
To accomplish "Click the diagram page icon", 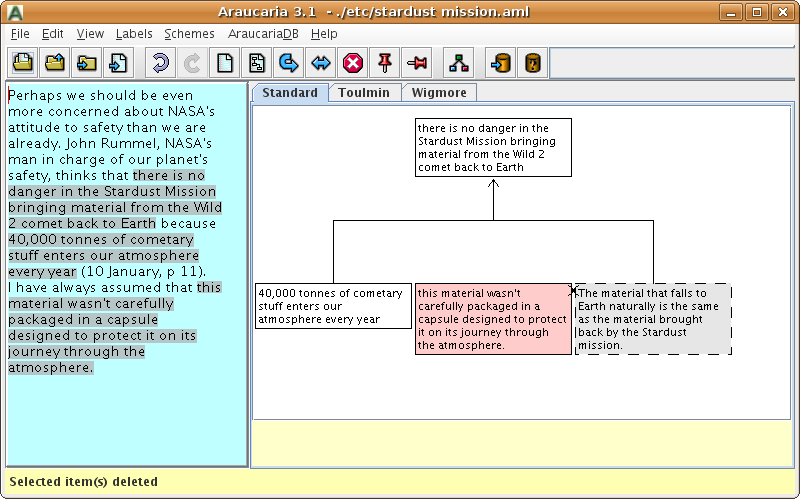I will pyautogui.click(x=257, y=63).
